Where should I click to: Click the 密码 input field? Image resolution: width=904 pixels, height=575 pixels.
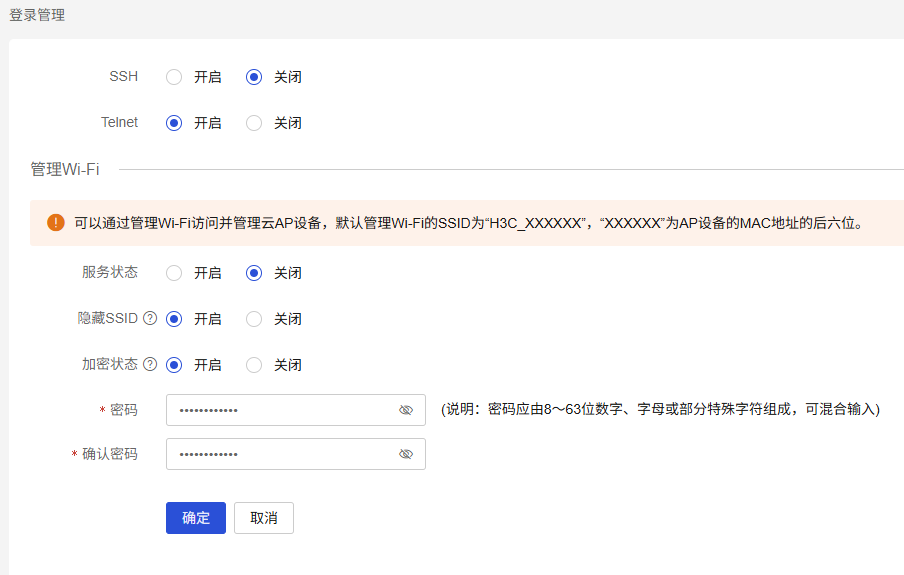(296, 410)
